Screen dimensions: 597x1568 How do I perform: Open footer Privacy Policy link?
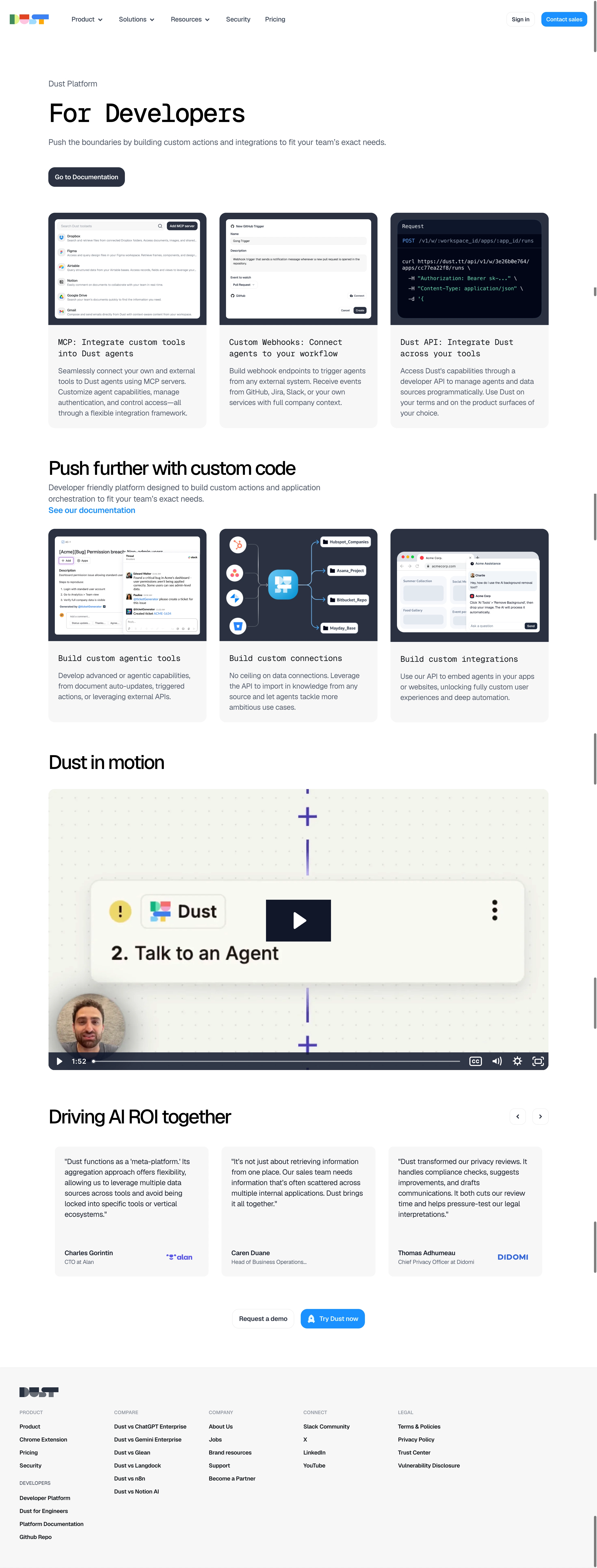416,1439
